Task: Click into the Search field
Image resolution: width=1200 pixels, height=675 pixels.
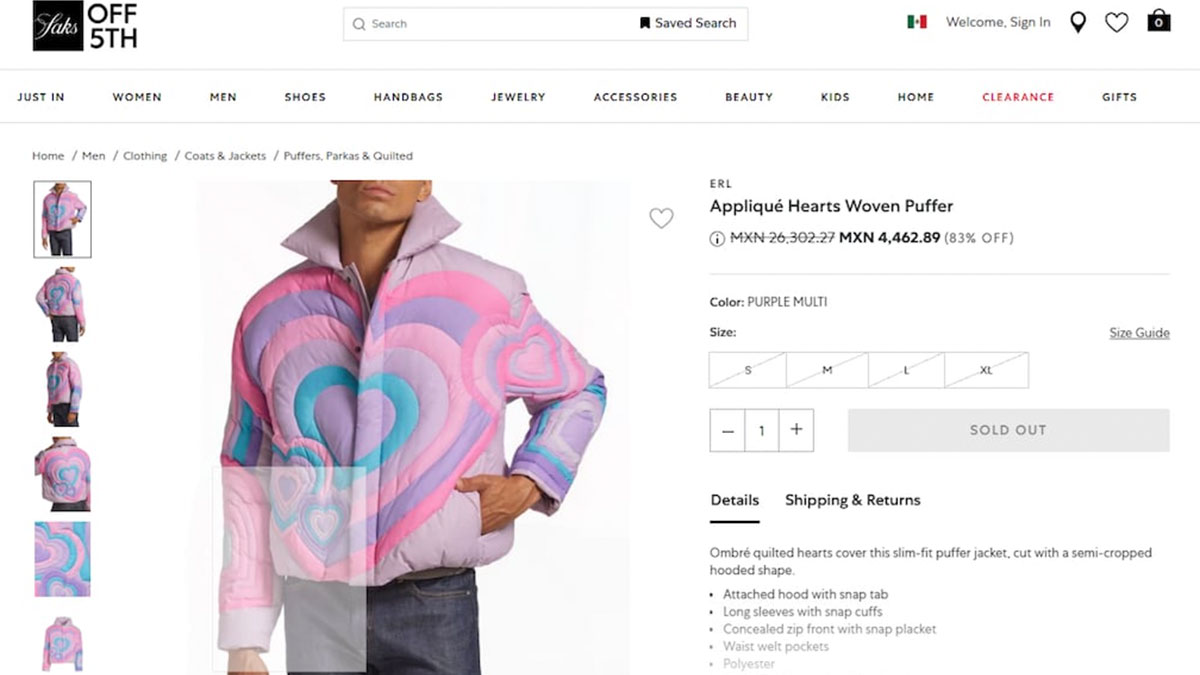Action: [x=500, y=24]
